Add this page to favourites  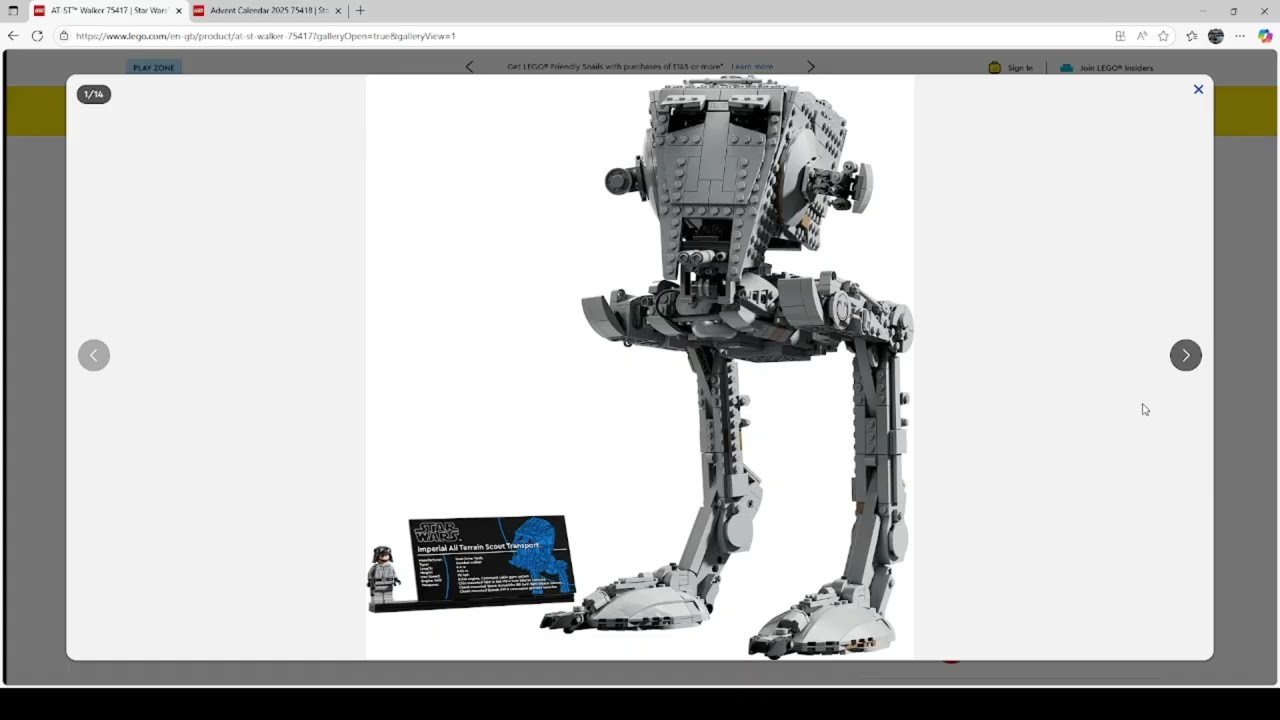pyautogui.click(x=1164, y=36)
